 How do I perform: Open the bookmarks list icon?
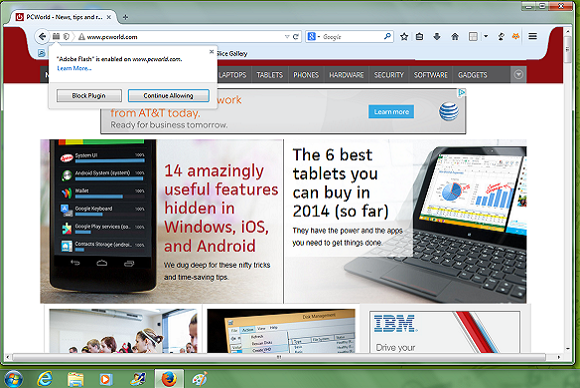point(419,37)
